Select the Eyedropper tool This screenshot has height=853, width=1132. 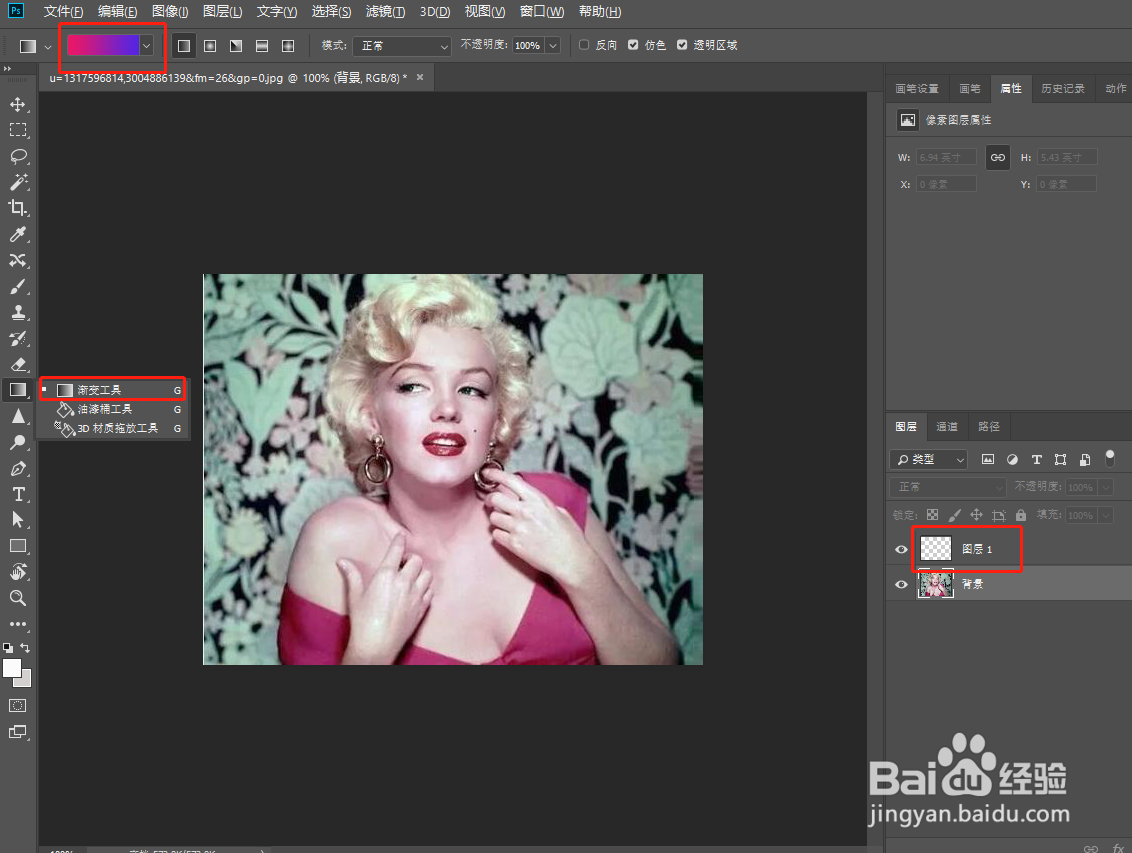18,234
